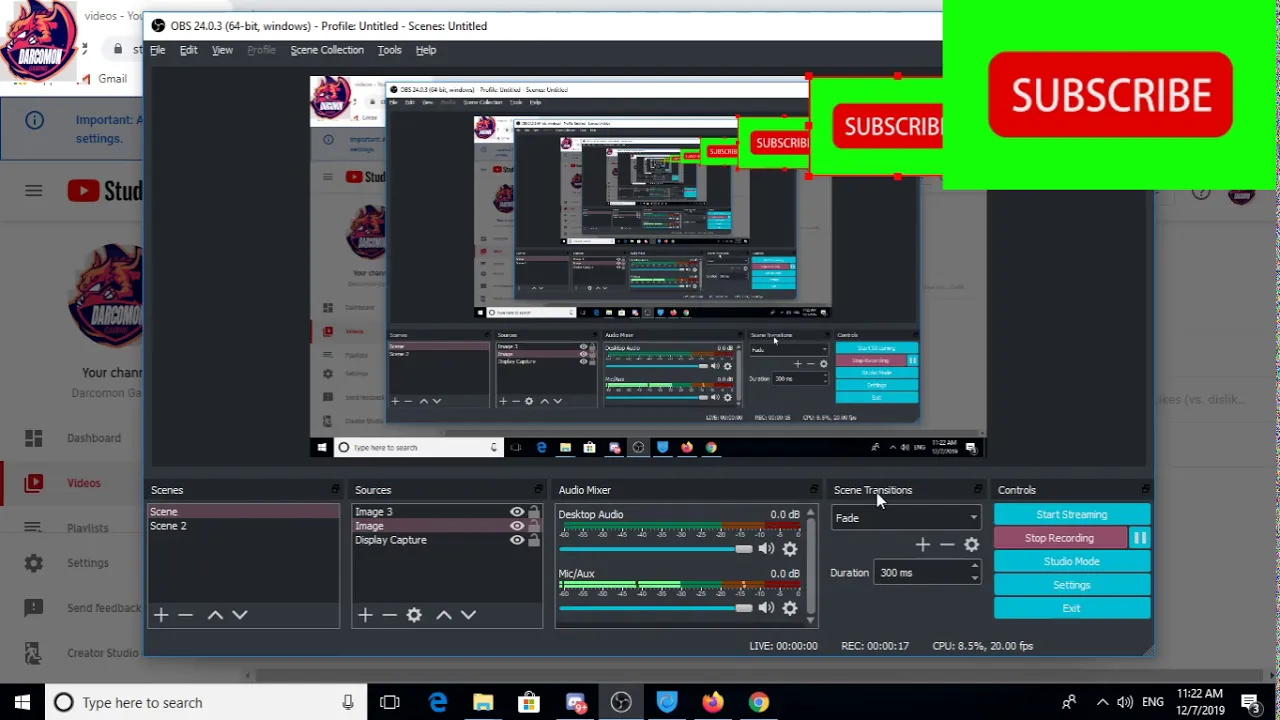This screenshot has height=720, width=1280.
Task: Open YouTube Studio hamburger menu in Chrome
Action: click(34, 191)
